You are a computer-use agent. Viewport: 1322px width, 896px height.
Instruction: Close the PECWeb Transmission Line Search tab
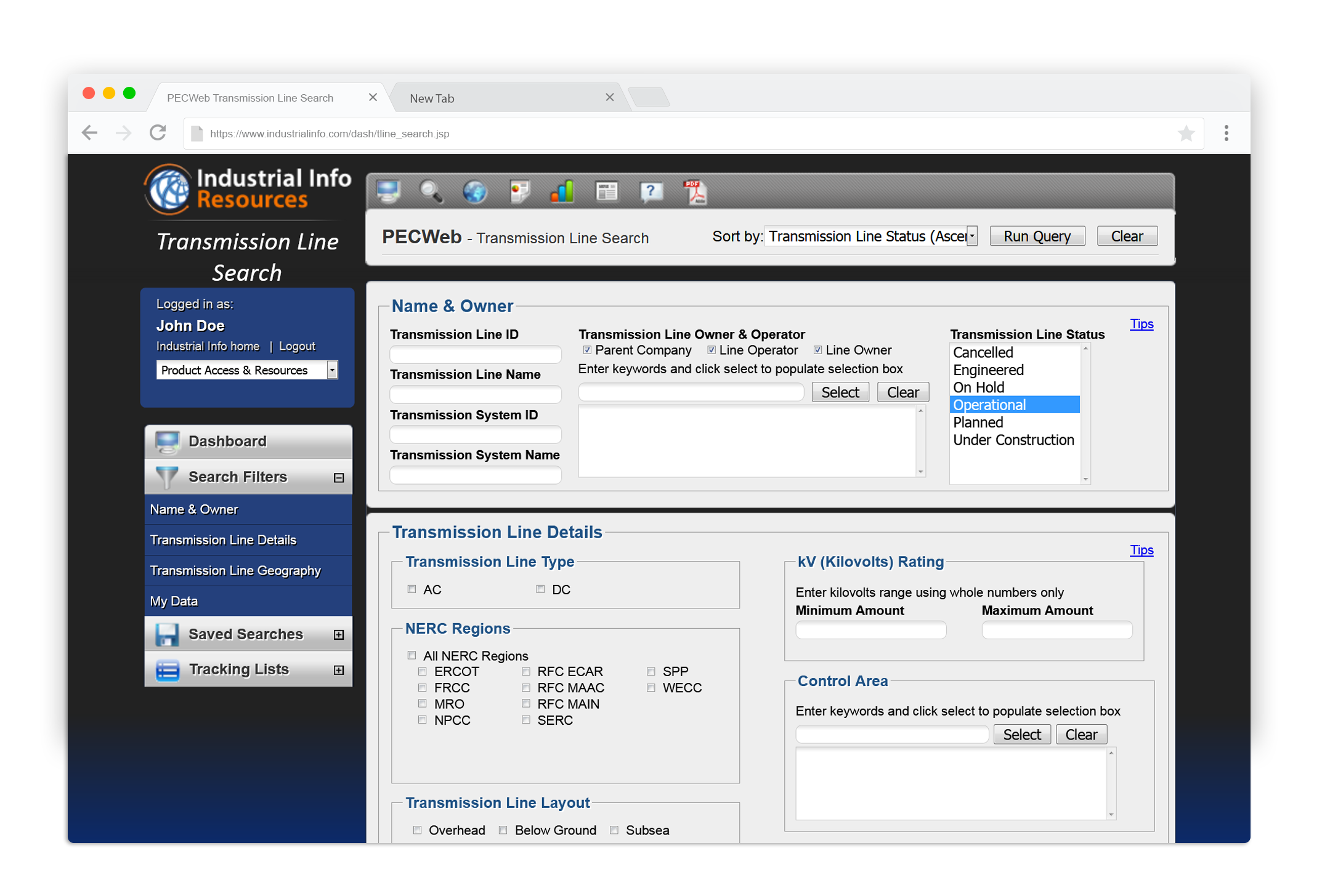(373, 97)
